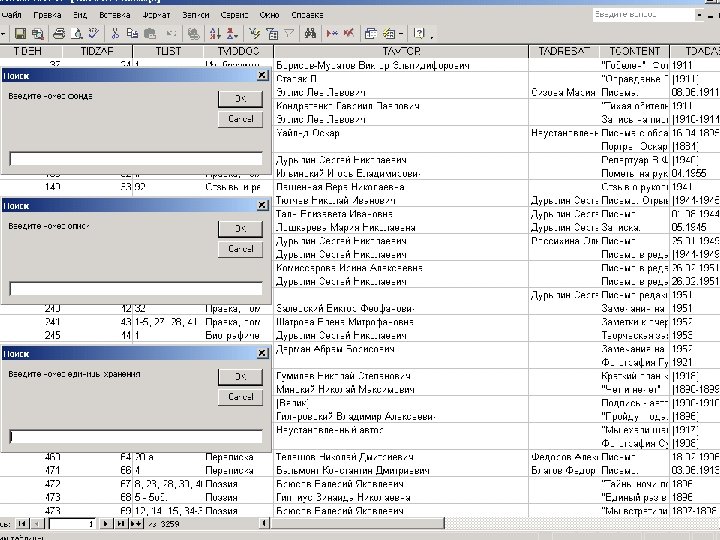720x540 pixels.
Task: Click cell 'Неустановленный автор'
Action: [401, 430]
